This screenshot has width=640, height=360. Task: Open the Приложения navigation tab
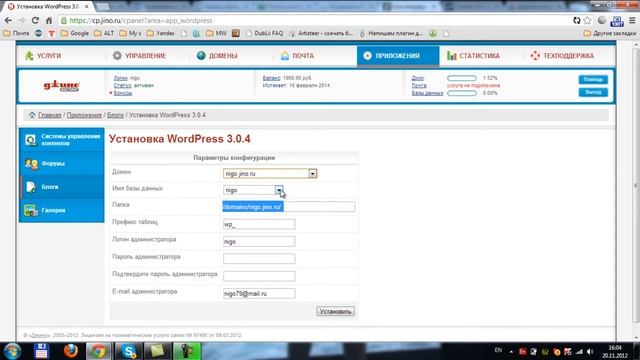point(398,56)
